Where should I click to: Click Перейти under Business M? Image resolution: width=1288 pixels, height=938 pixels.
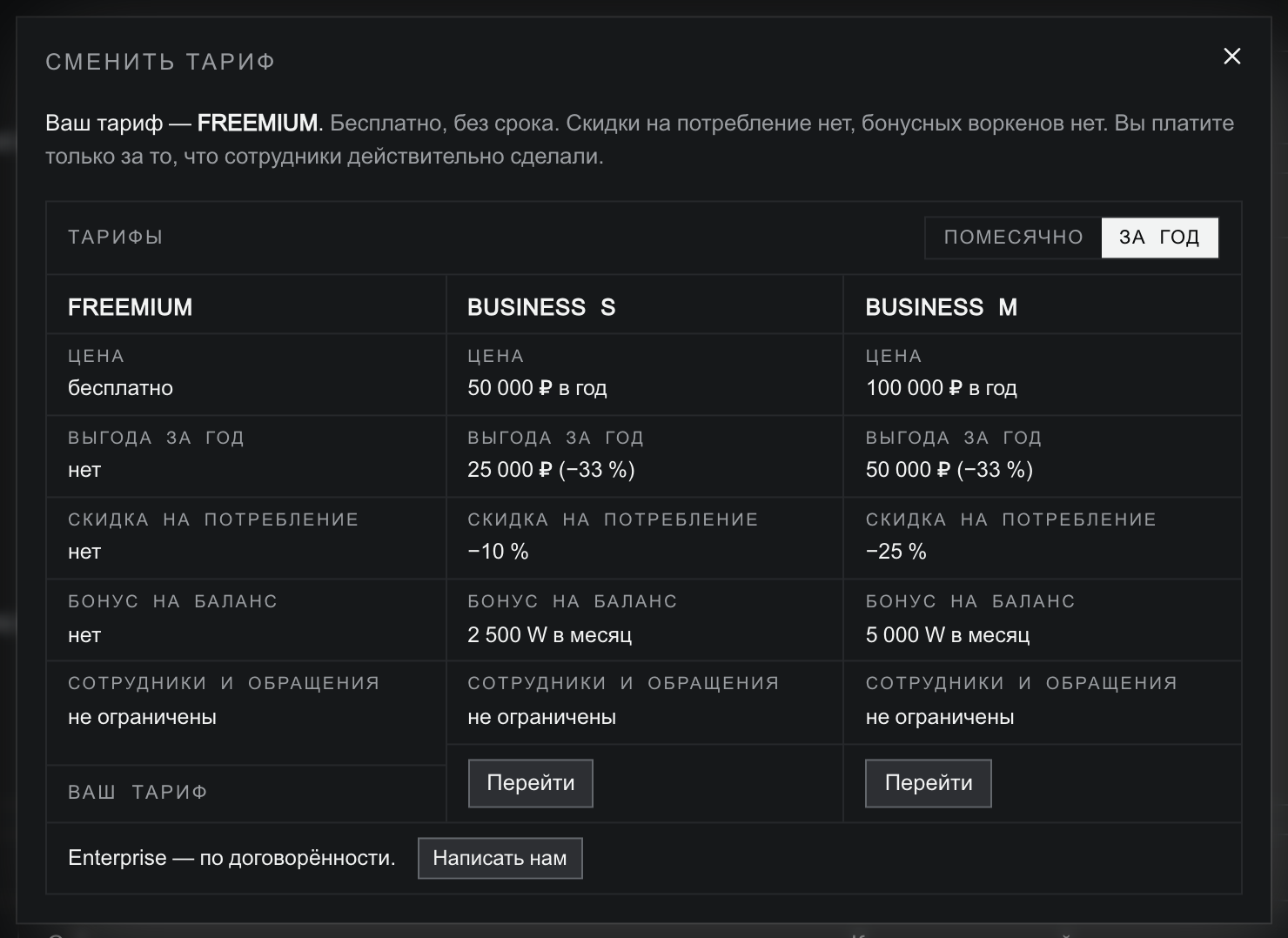929,783
